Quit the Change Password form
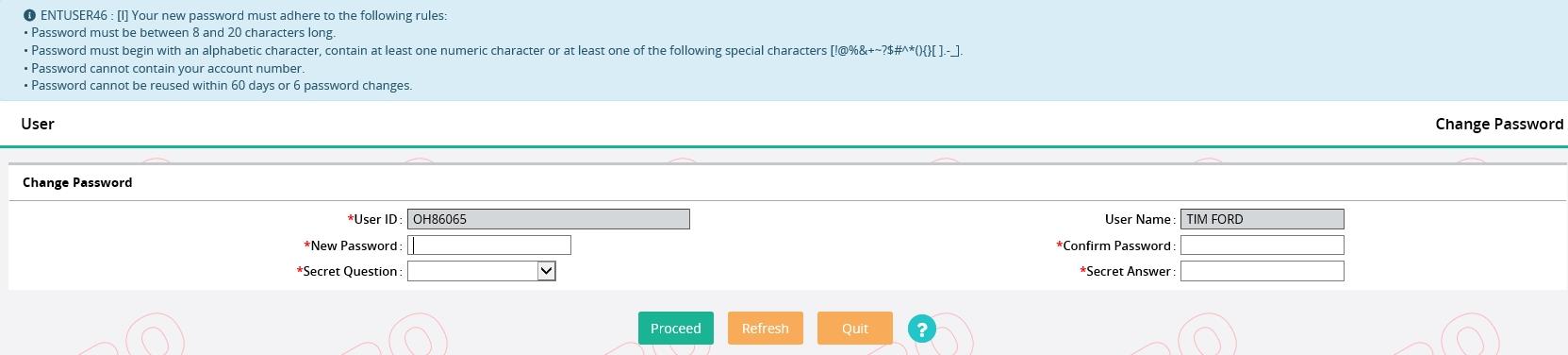The image size is (1568, 355). click(x=854, y=329)
